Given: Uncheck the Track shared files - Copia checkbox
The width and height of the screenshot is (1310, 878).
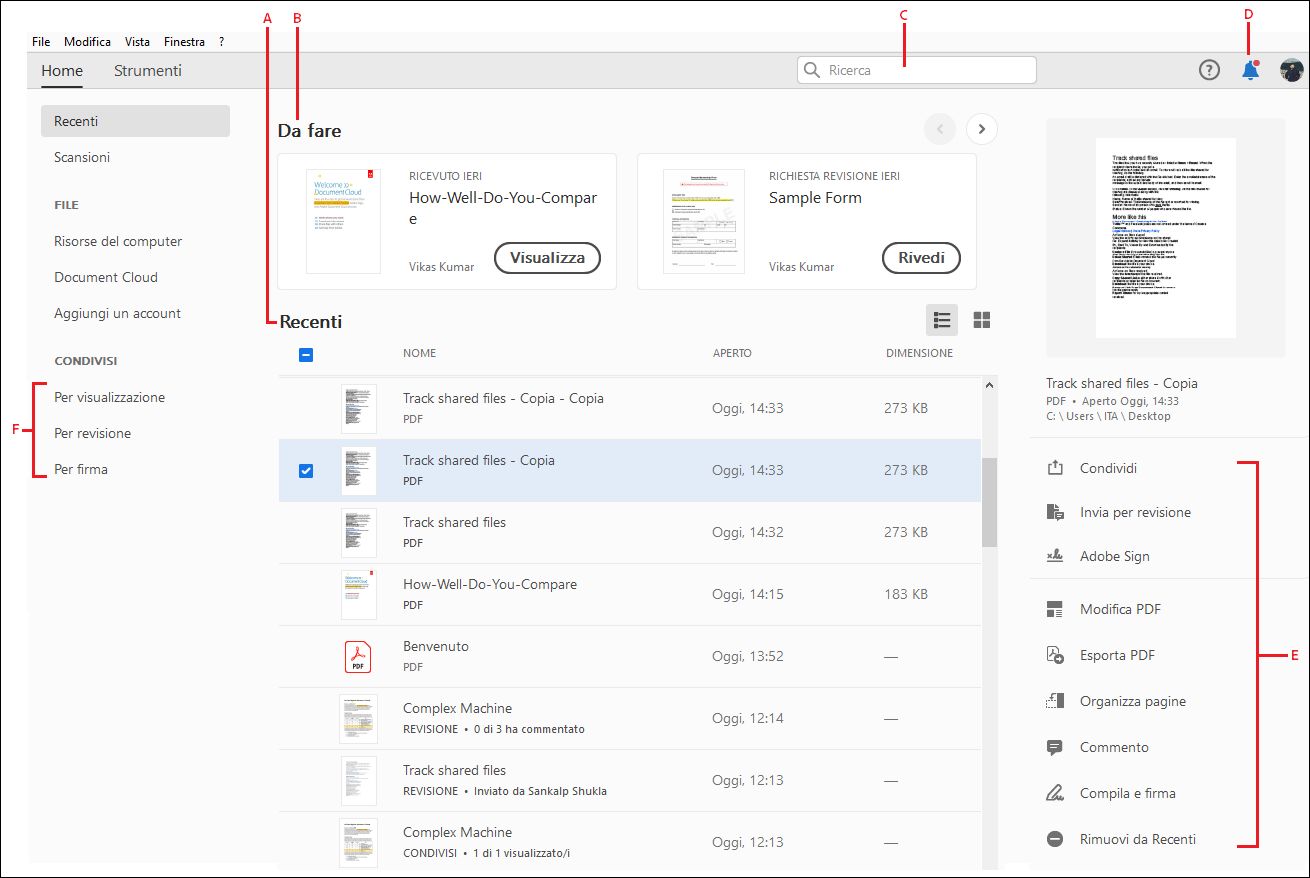Looking at the screenshot, I should click(306, 470).
